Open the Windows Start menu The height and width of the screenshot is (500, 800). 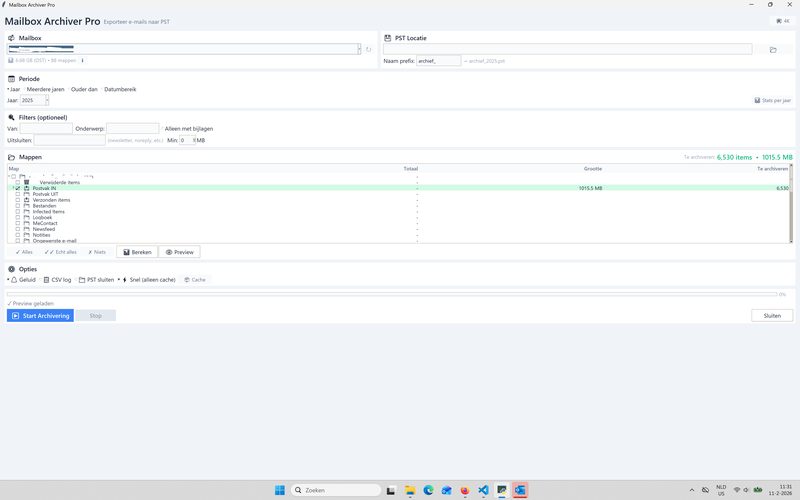[x=280, y=490]
